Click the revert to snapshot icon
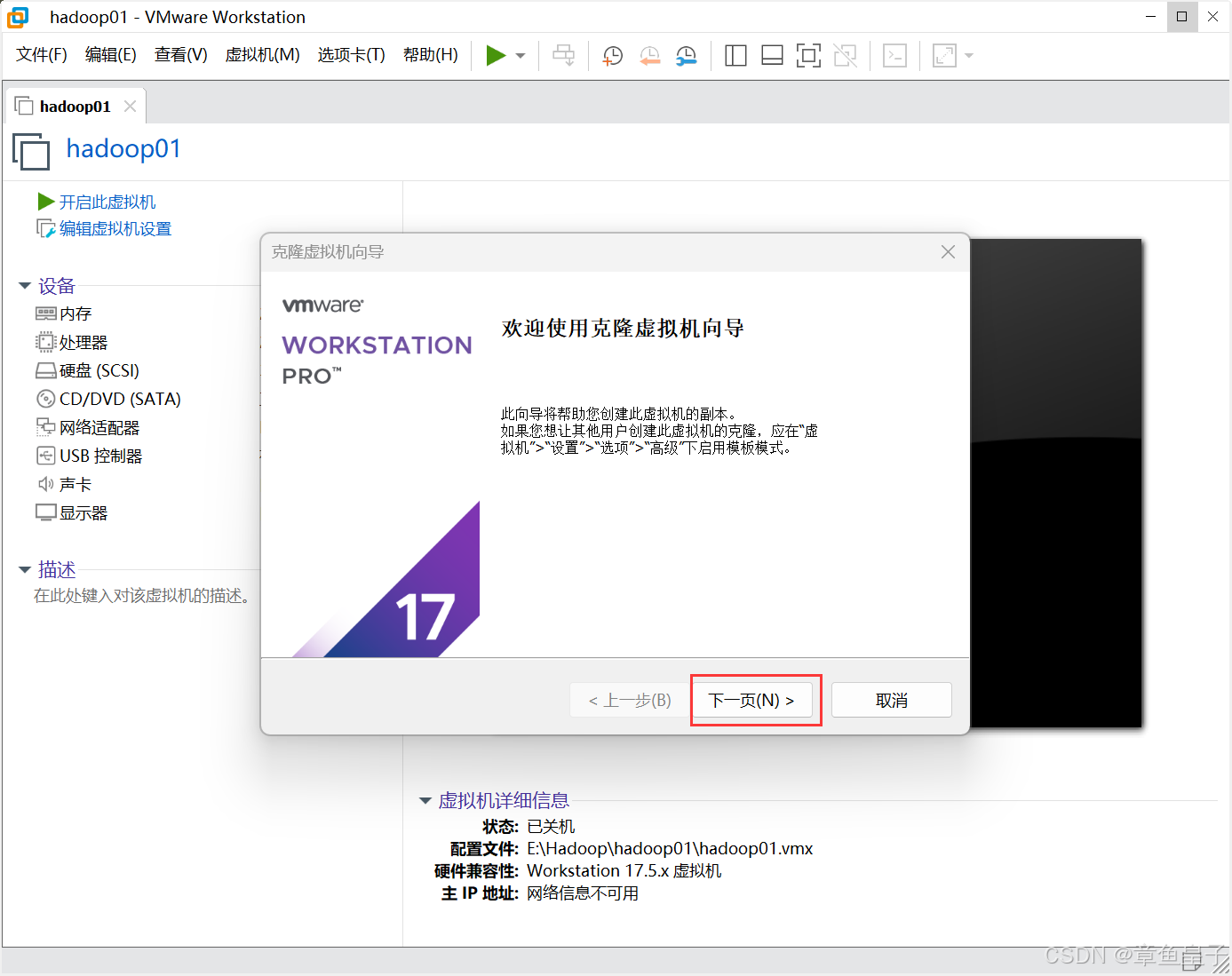1232x976 pixels. 650,56
